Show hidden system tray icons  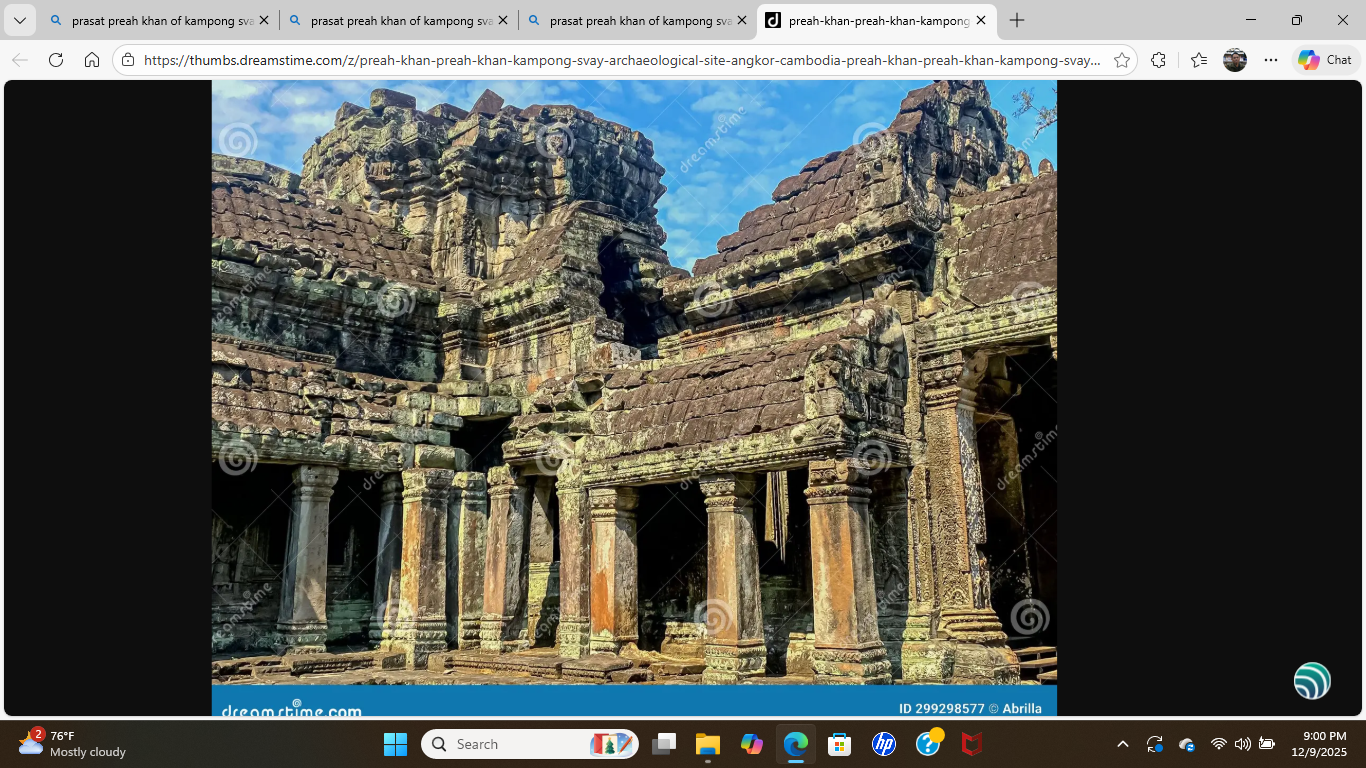click(x=1122, y=744)
